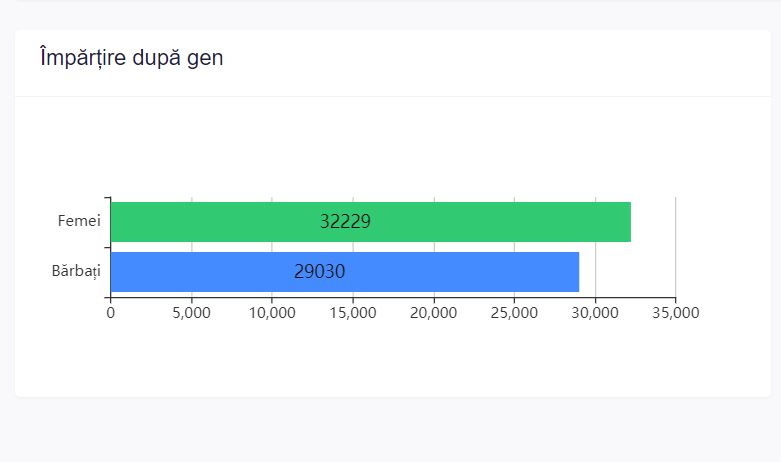Click the Împărțire după gen title
Screen dimensions: 781x462
point(131,58)
